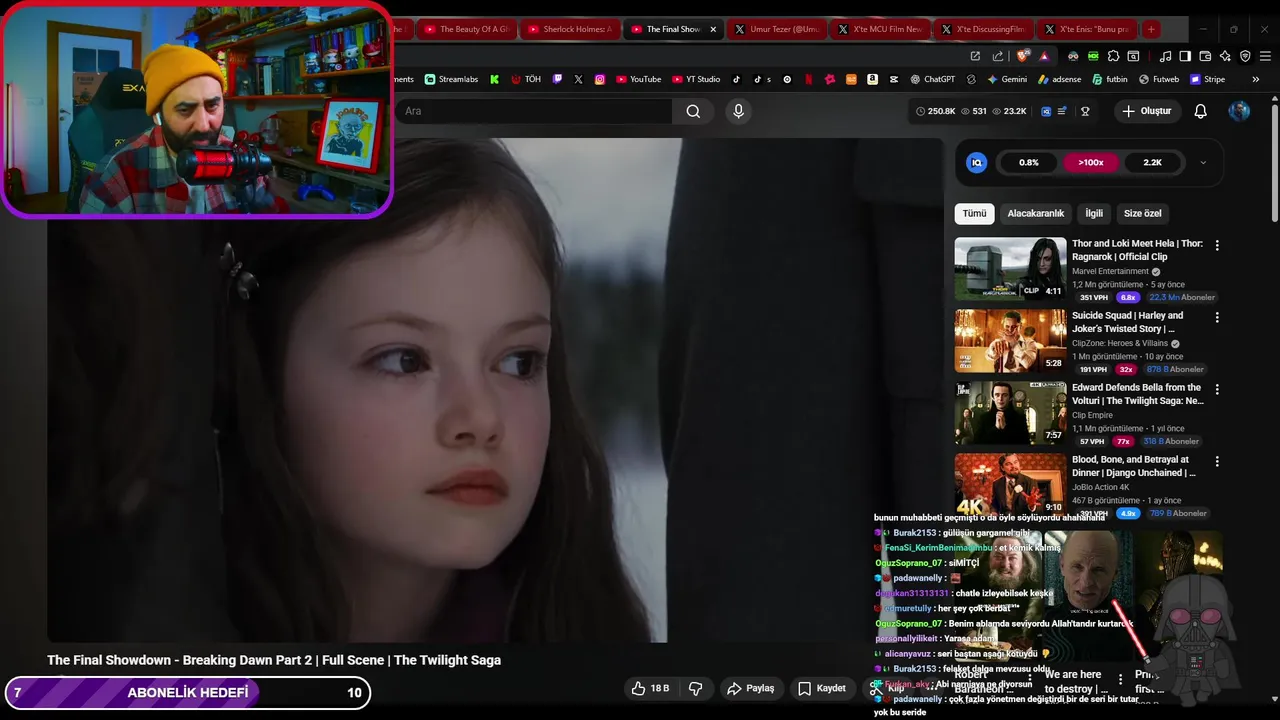Open the futbin bookmark

(1109, 79)
